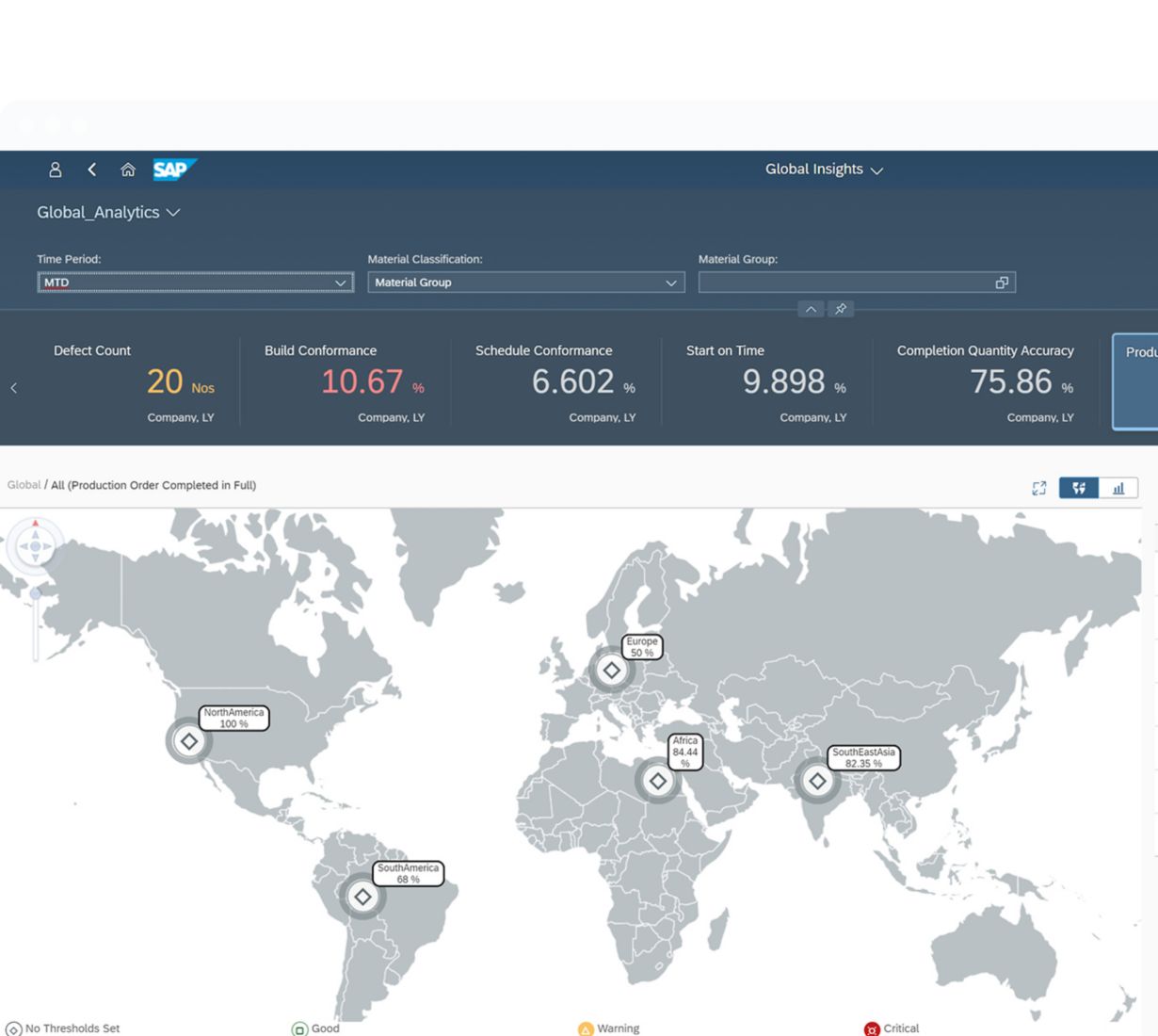
Task: Collapse the filter header section
Action: point(811,309)
